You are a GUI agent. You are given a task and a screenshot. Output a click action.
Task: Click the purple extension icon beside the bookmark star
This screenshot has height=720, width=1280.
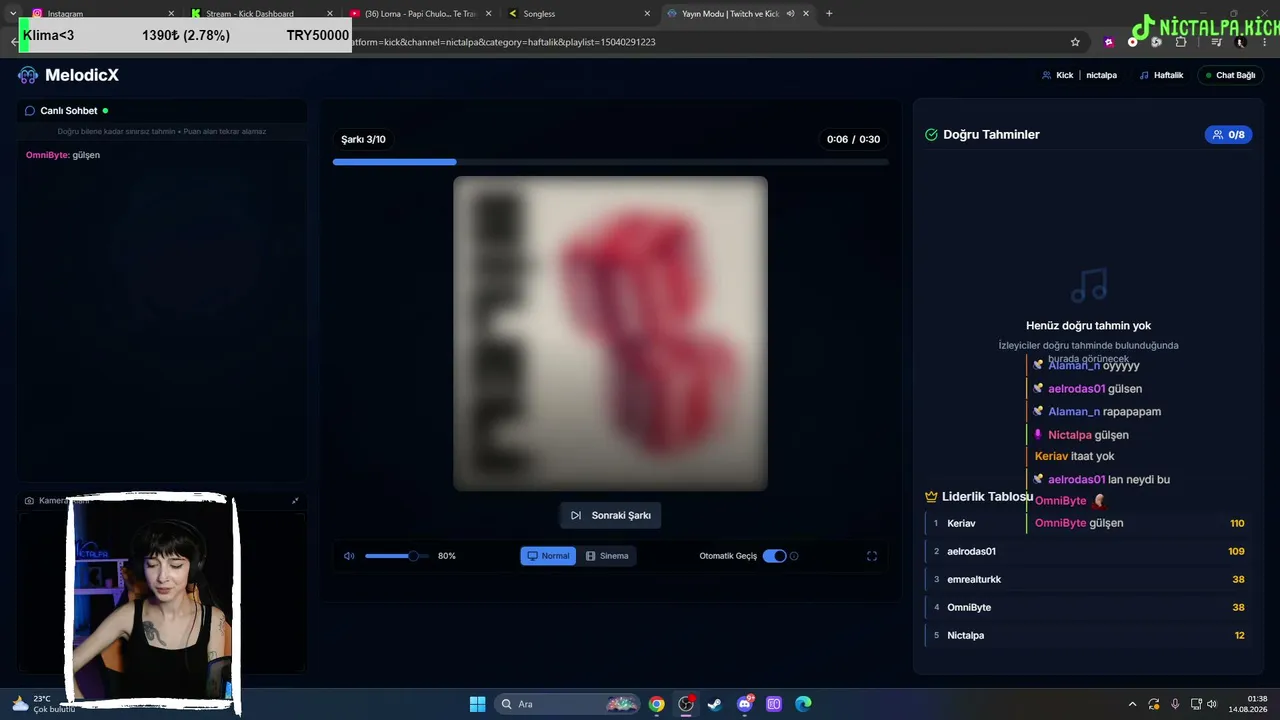tap(1108, 42)
